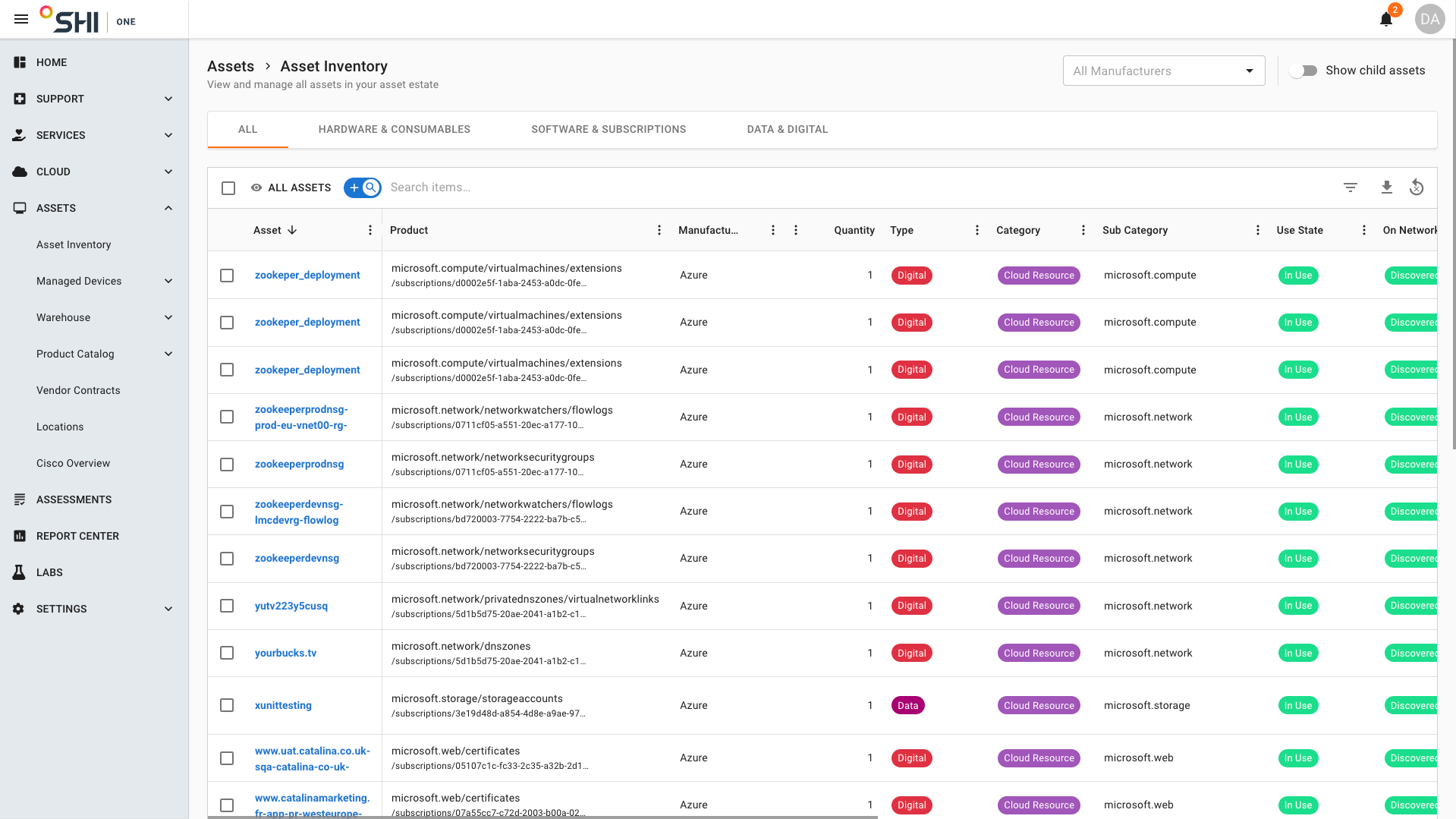Select the yourbucks.tv row checkbox
The image size is (1456, 819).
pos(227,653)
